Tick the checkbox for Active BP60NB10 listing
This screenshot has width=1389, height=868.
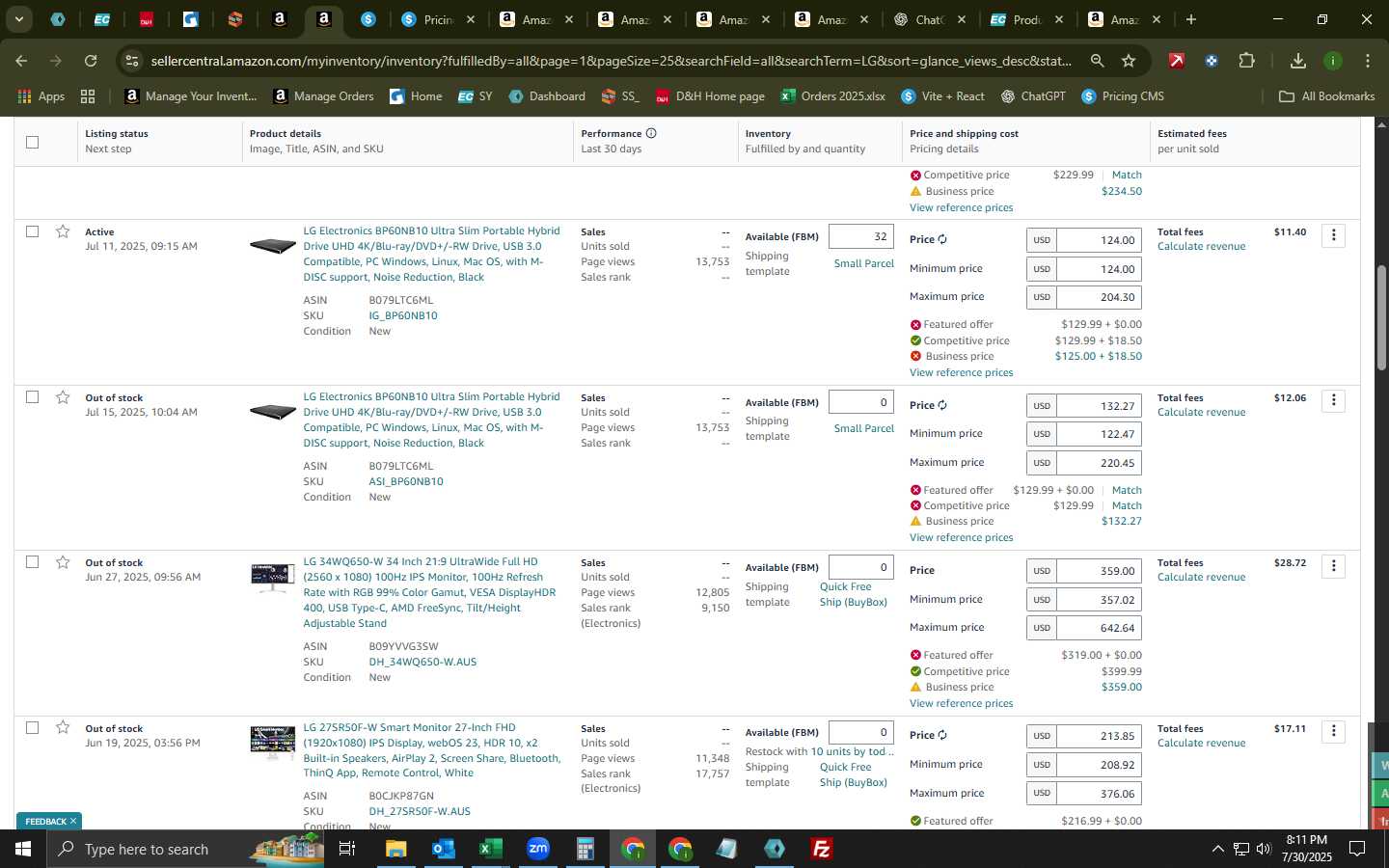[32, 231]
